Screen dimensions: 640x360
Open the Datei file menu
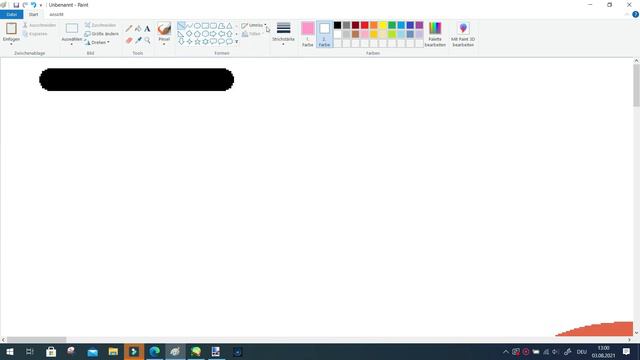pos(11,14)
